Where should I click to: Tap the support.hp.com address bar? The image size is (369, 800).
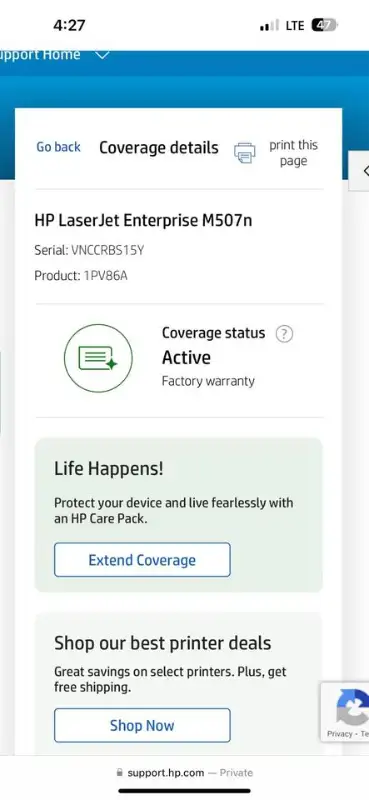(x=184, y=772)
